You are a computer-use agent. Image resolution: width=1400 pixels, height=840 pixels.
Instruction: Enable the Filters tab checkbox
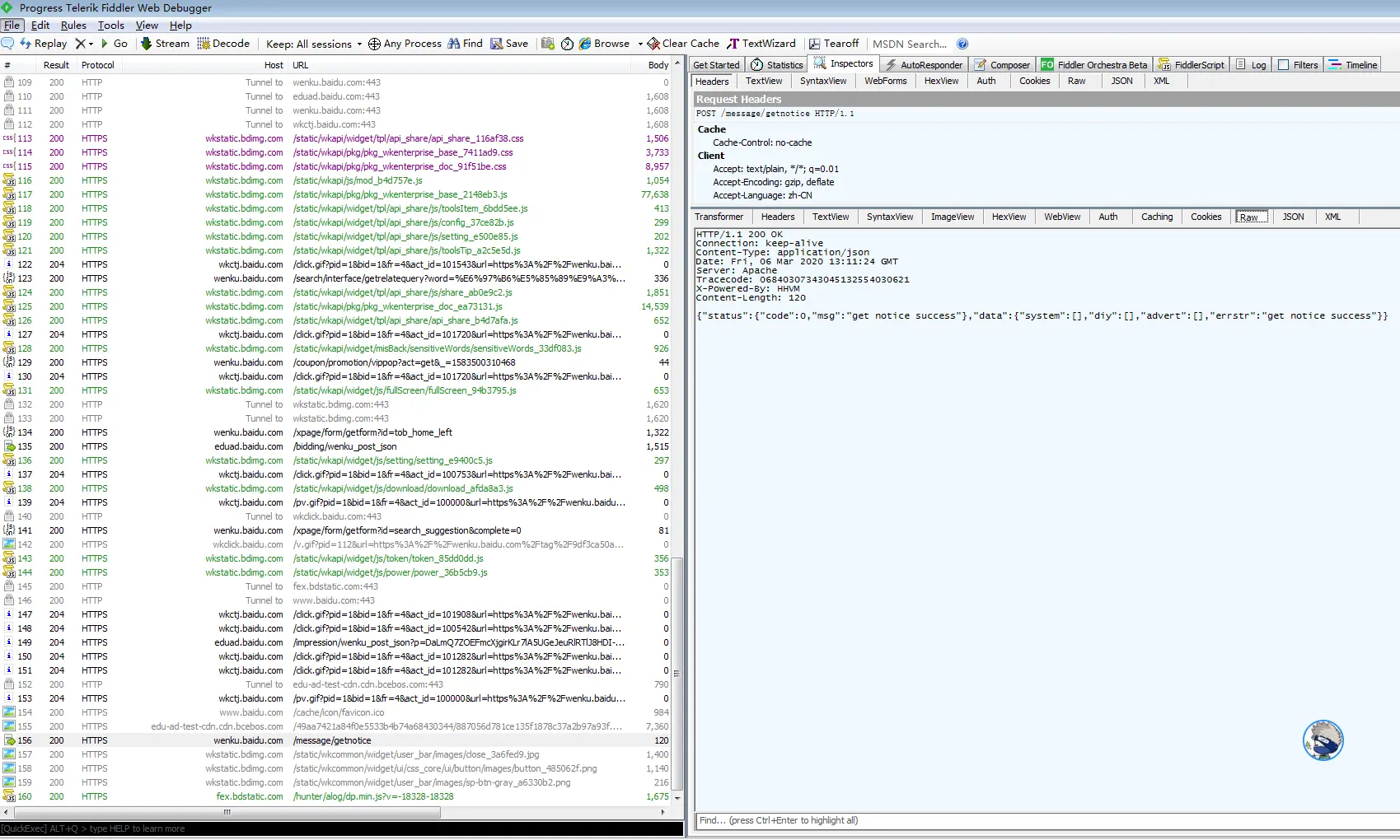[x=1283, y=65]
